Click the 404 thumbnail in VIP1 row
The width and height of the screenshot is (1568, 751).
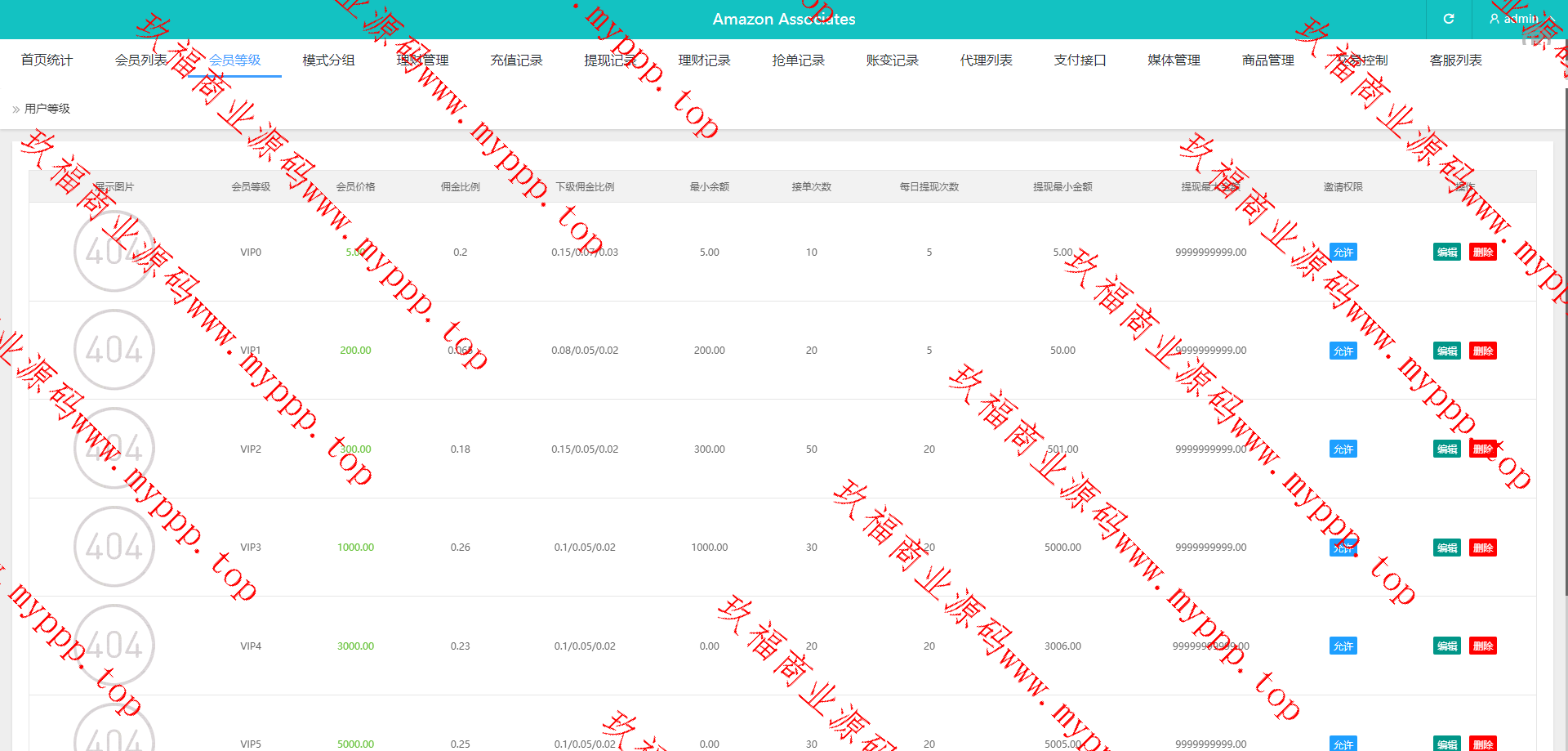tap(114, 350)
